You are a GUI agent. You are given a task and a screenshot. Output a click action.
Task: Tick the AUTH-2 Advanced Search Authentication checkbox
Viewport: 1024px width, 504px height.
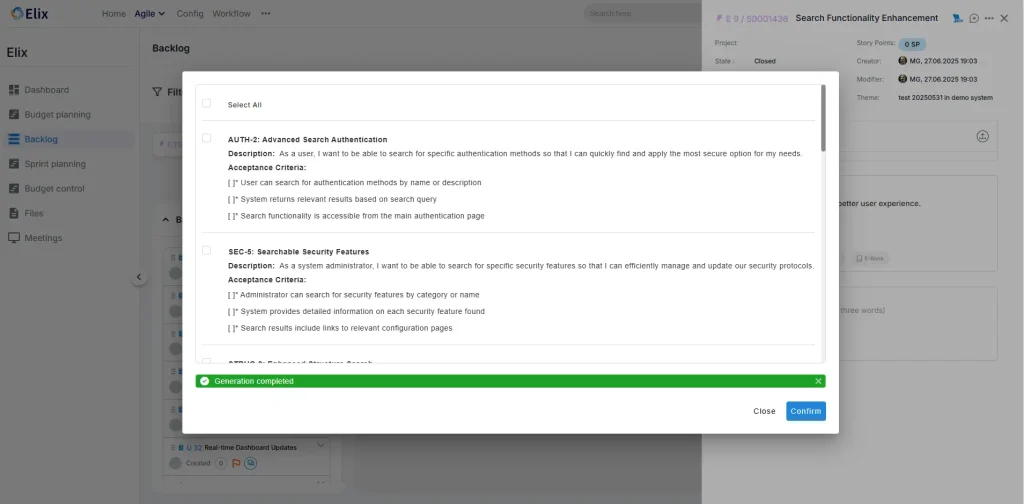click(x=207, y=139)
